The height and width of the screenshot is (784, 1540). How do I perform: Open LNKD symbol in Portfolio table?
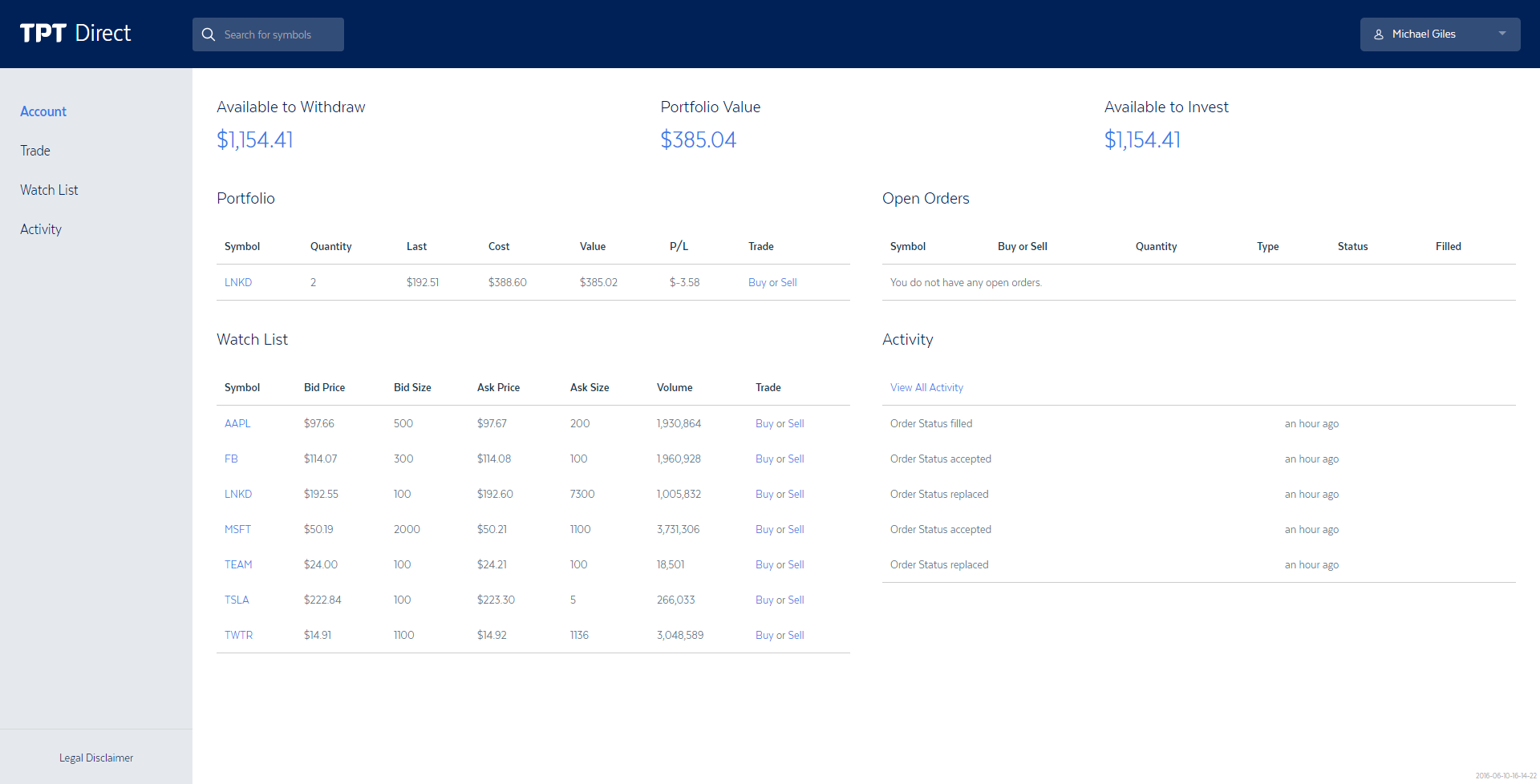[x=238, y=282]
